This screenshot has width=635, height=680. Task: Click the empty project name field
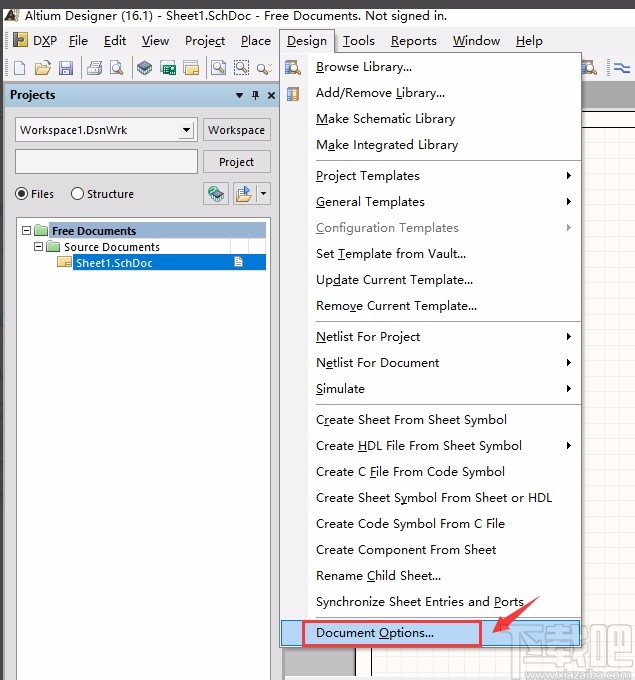tap(106, 162)
